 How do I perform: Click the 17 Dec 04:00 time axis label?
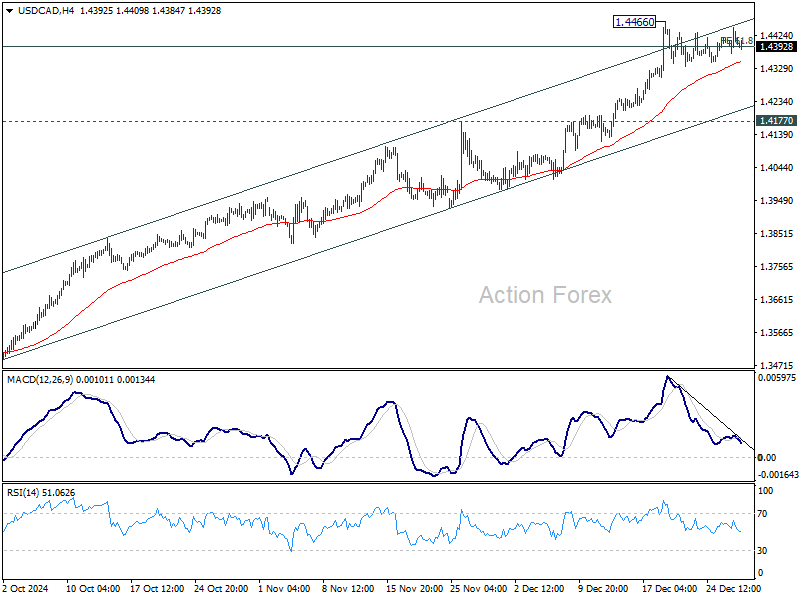click(669, 588)
